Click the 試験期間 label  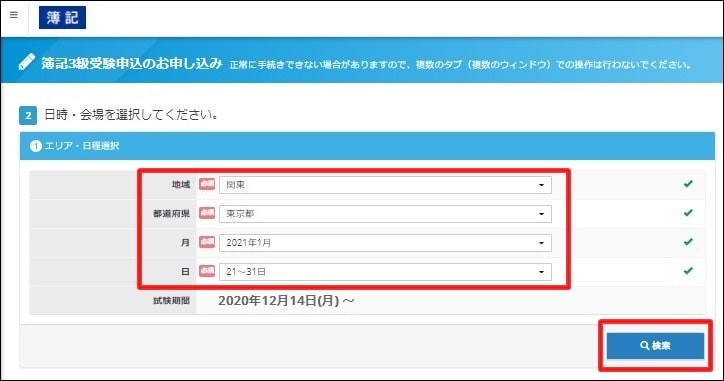tap(171, 301)
